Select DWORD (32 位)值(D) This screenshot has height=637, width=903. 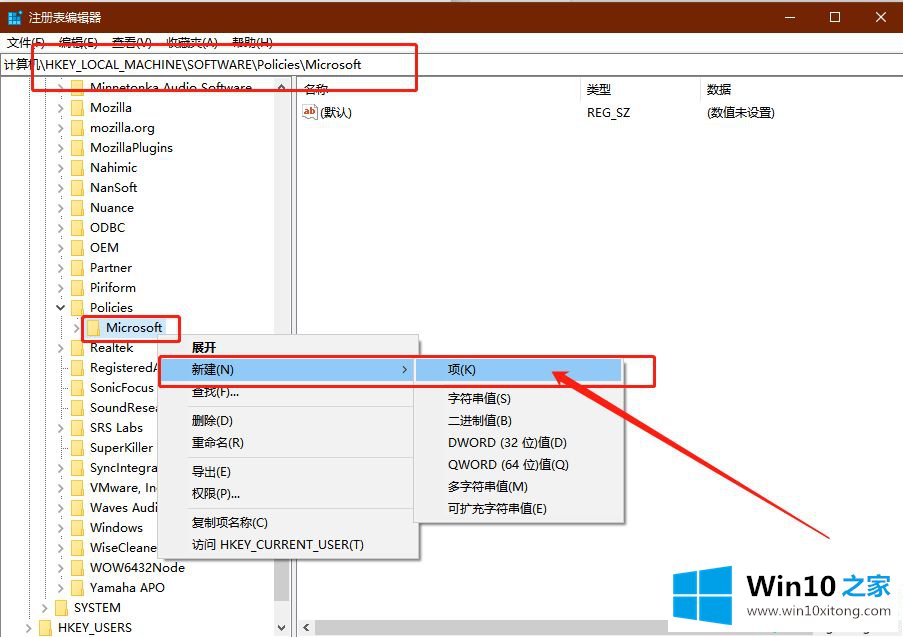click(519, 442)
